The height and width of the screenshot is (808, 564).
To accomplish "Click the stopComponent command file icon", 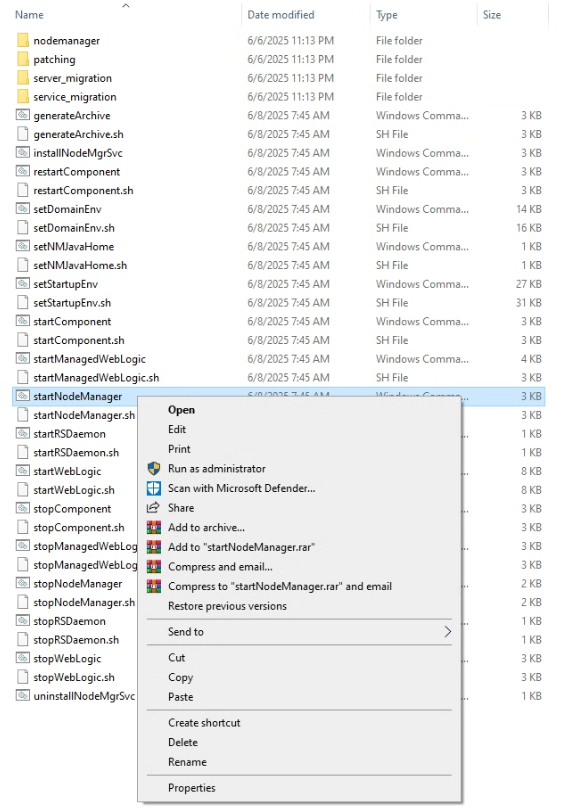I will [x=23, y=509].
